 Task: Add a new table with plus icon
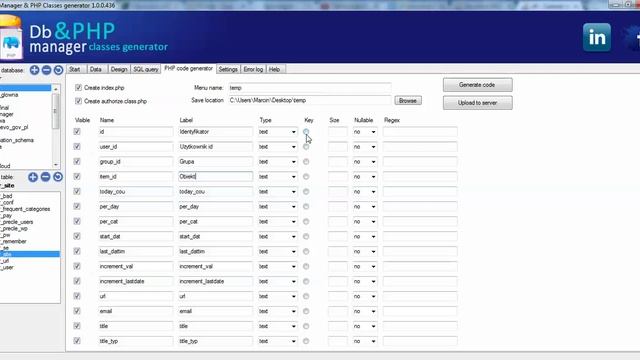pyautogui.click(x=33, y=177)
